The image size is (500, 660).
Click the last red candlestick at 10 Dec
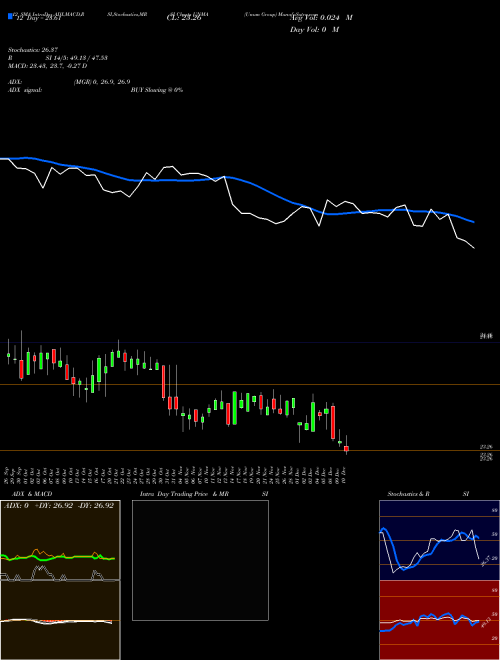(346, 448)
